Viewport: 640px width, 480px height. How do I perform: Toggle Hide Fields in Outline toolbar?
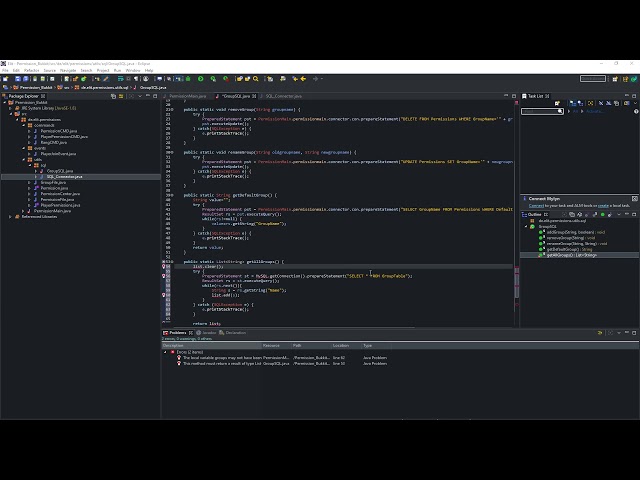click(x=587, y=214)
